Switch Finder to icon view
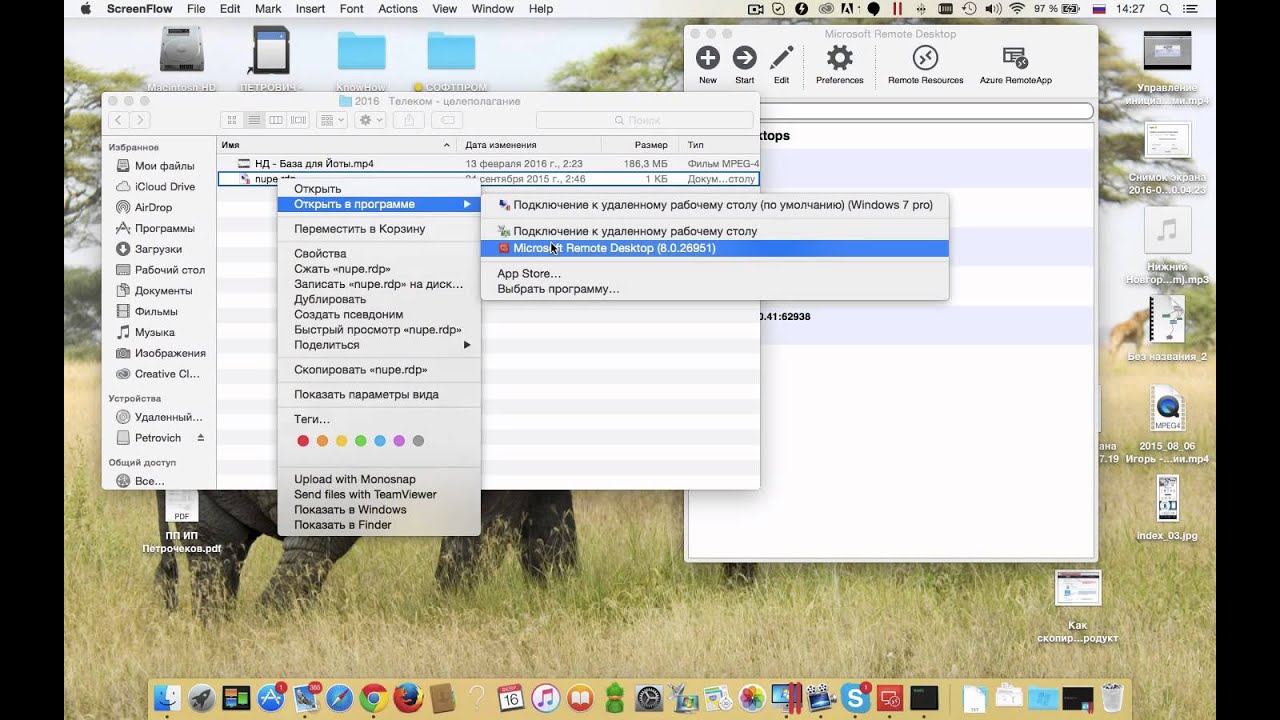Viewport: 1280px width, 720px height. tap(231, 120)
